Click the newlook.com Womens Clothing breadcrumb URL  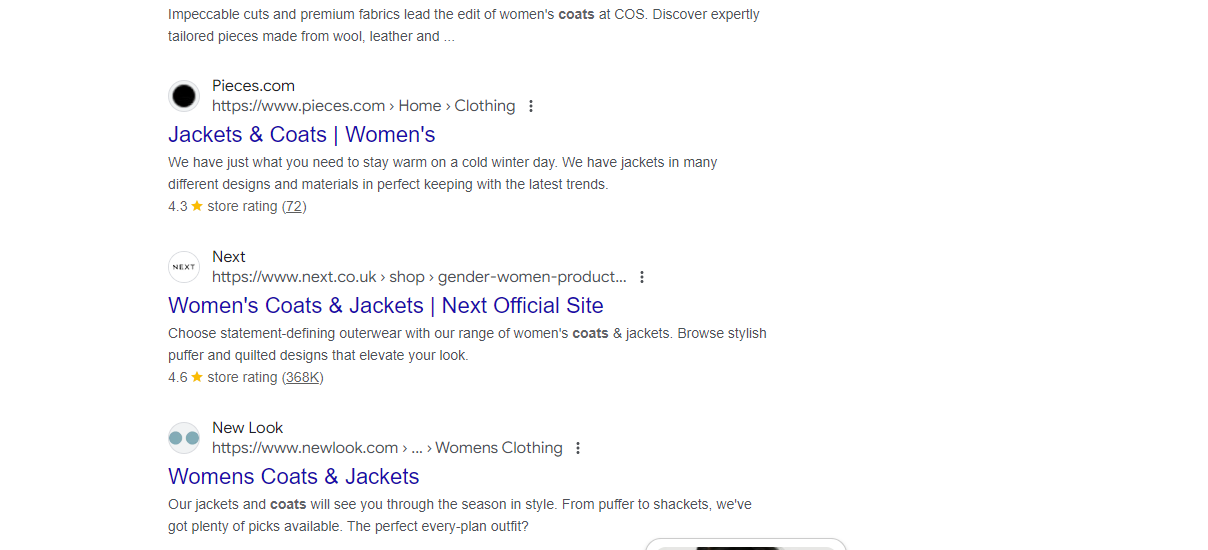click(387, 448)
